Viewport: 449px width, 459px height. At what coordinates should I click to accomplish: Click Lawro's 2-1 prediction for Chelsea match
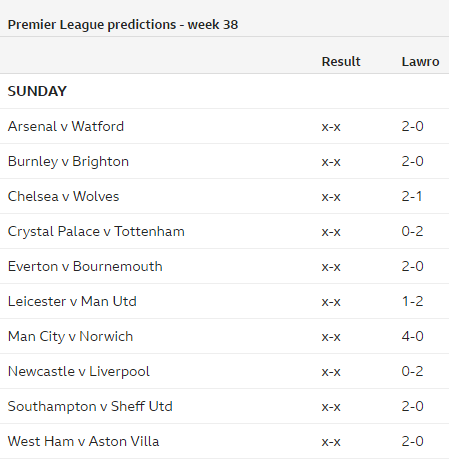[412, 196]
